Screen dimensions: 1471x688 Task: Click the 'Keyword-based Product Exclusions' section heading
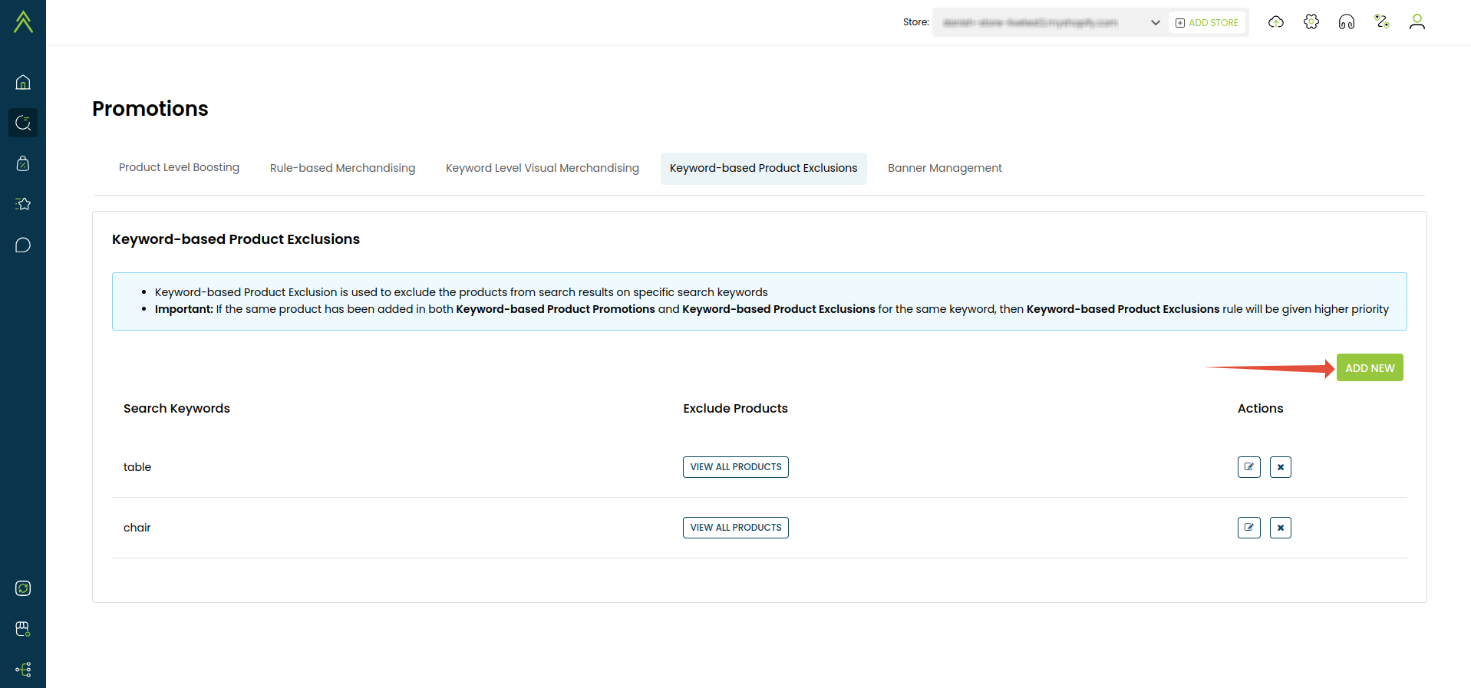(x=236, y=239)
